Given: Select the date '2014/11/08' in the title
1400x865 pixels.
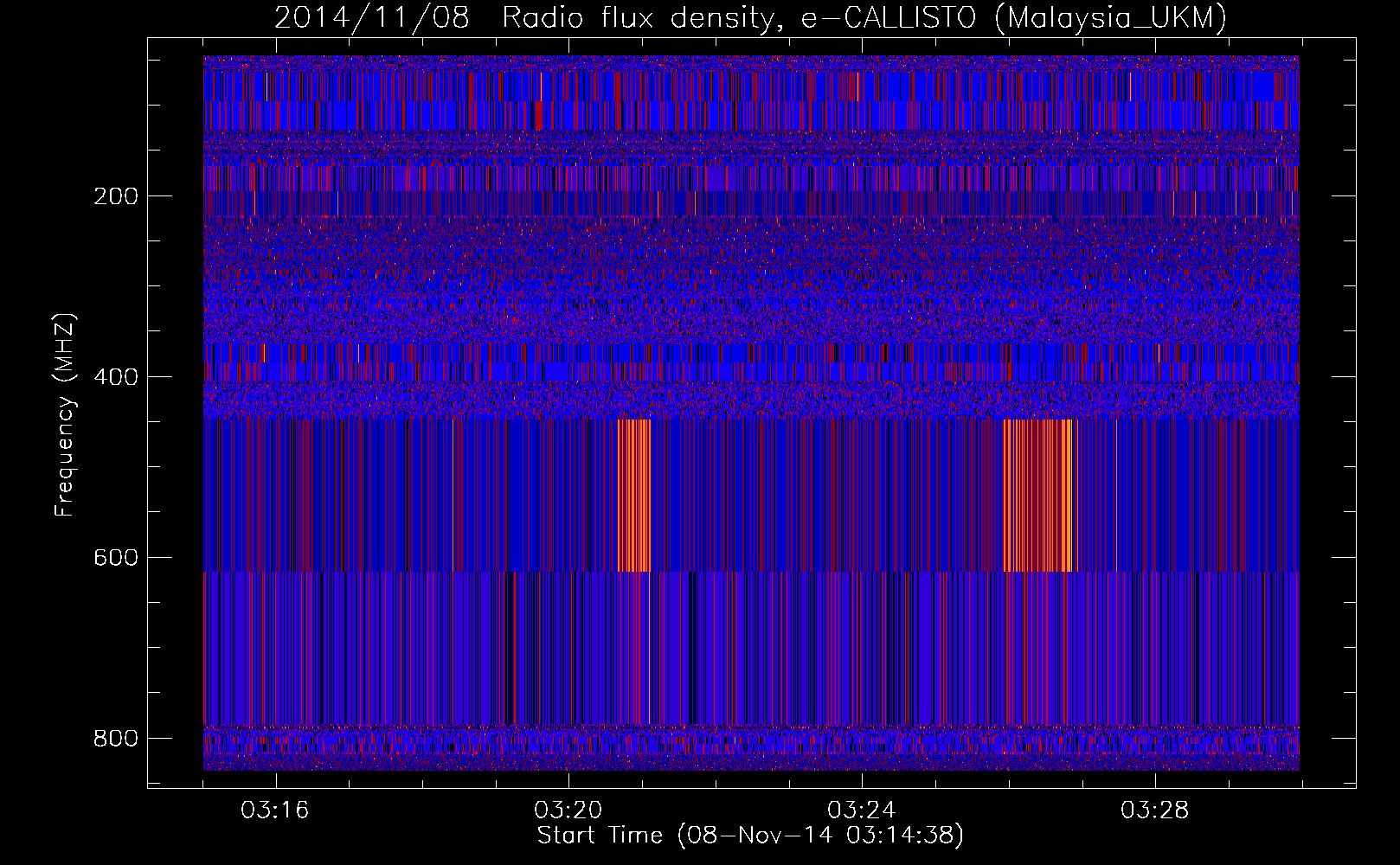Looking at the screenshot, I should point(372,17).
